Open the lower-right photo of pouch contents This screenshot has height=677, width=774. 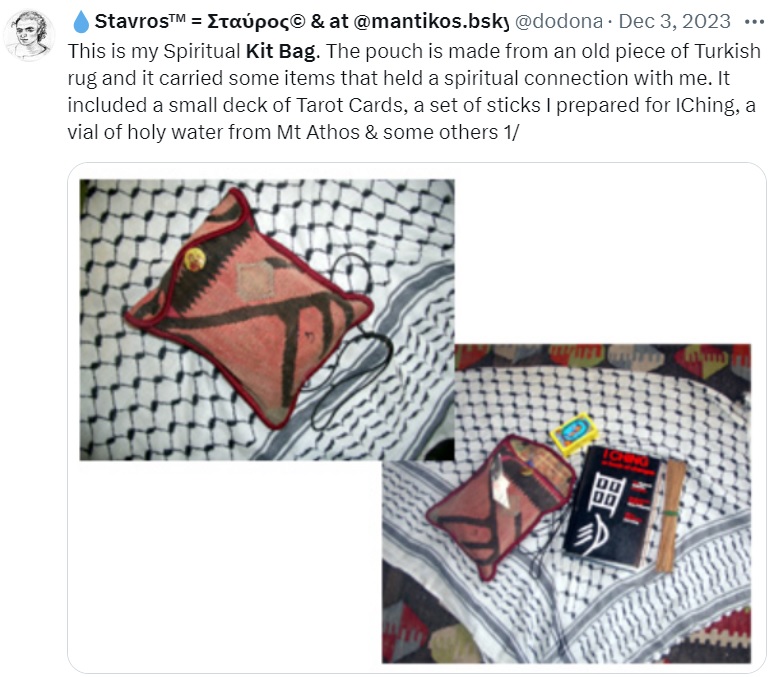(x=566, y=503)
